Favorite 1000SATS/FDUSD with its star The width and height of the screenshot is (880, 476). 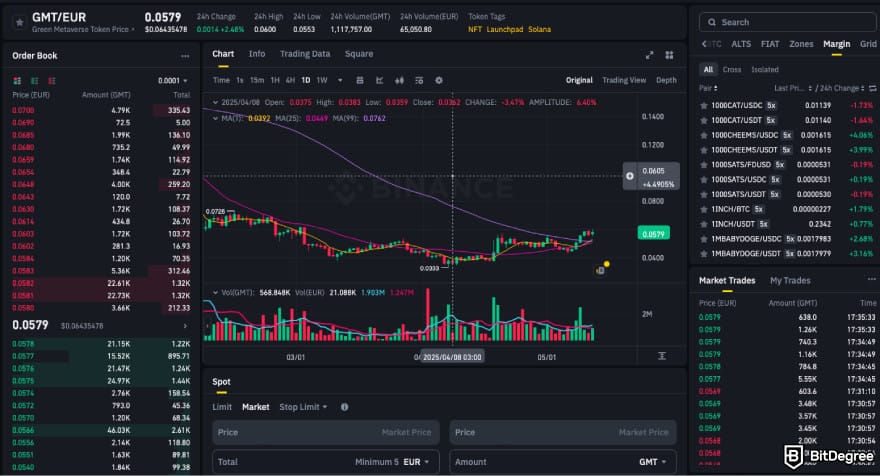pyautogui.click(x=703, y=165)
